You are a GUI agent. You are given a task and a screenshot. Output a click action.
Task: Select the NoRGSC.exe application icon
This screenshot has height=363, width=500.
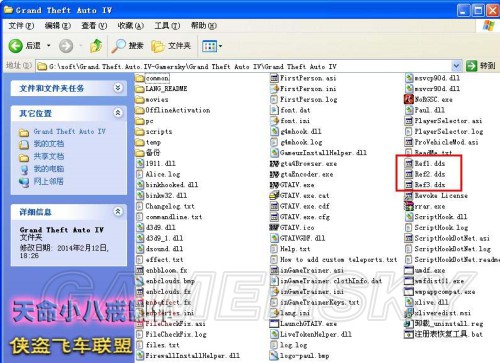pyautogui.click(x=409, y=99)
